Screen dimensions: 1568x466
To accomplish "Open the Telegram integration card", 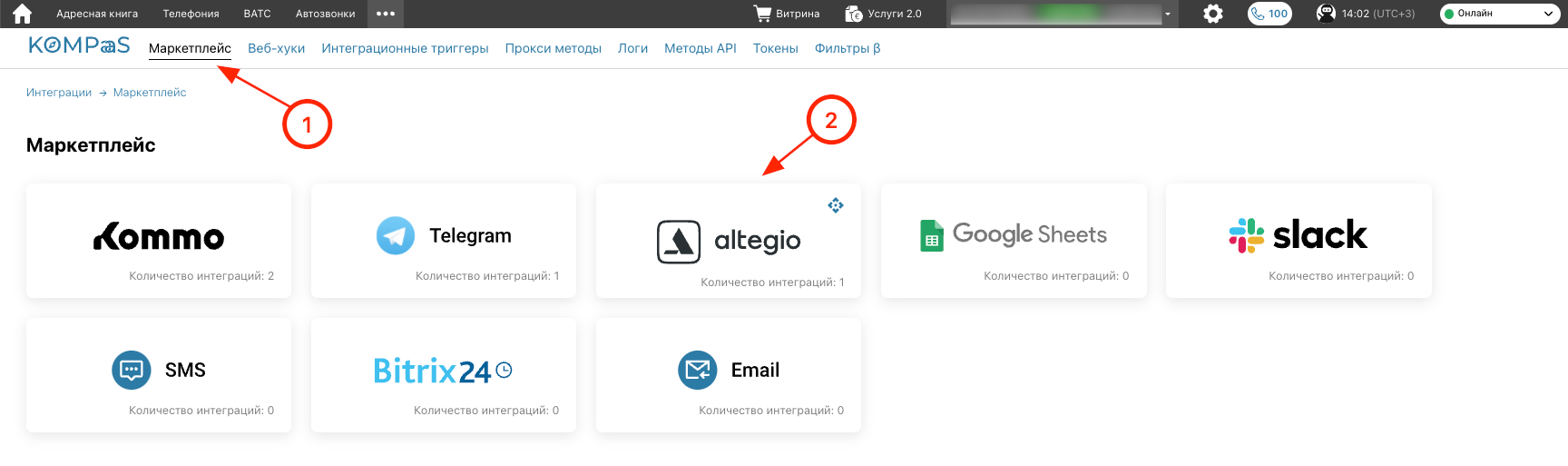I will [444, 241].
